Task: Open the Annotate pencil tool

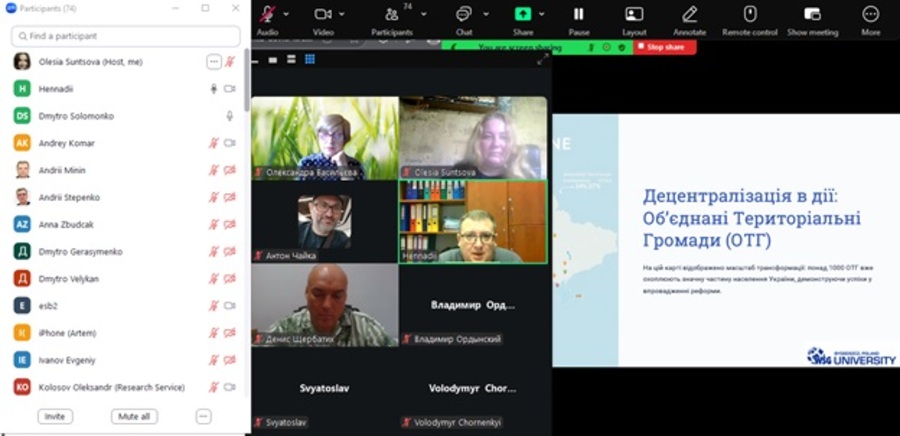Action: 689,14
